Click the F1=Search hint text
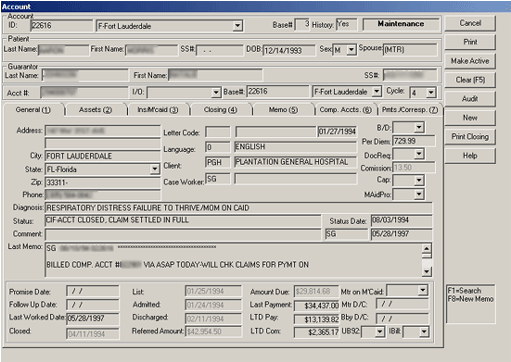Image resolution: width=511 pixels, height=362 pixels. [464, 291]
